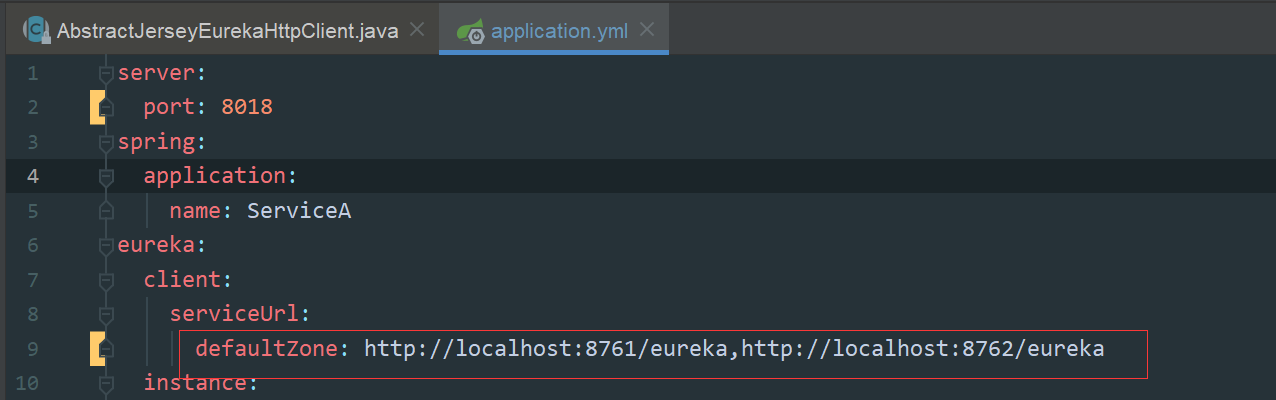Click the localhost:8761 eureka URL
Image resolution: width=1276 pixels, height=400 pixels.
(549, 349)
